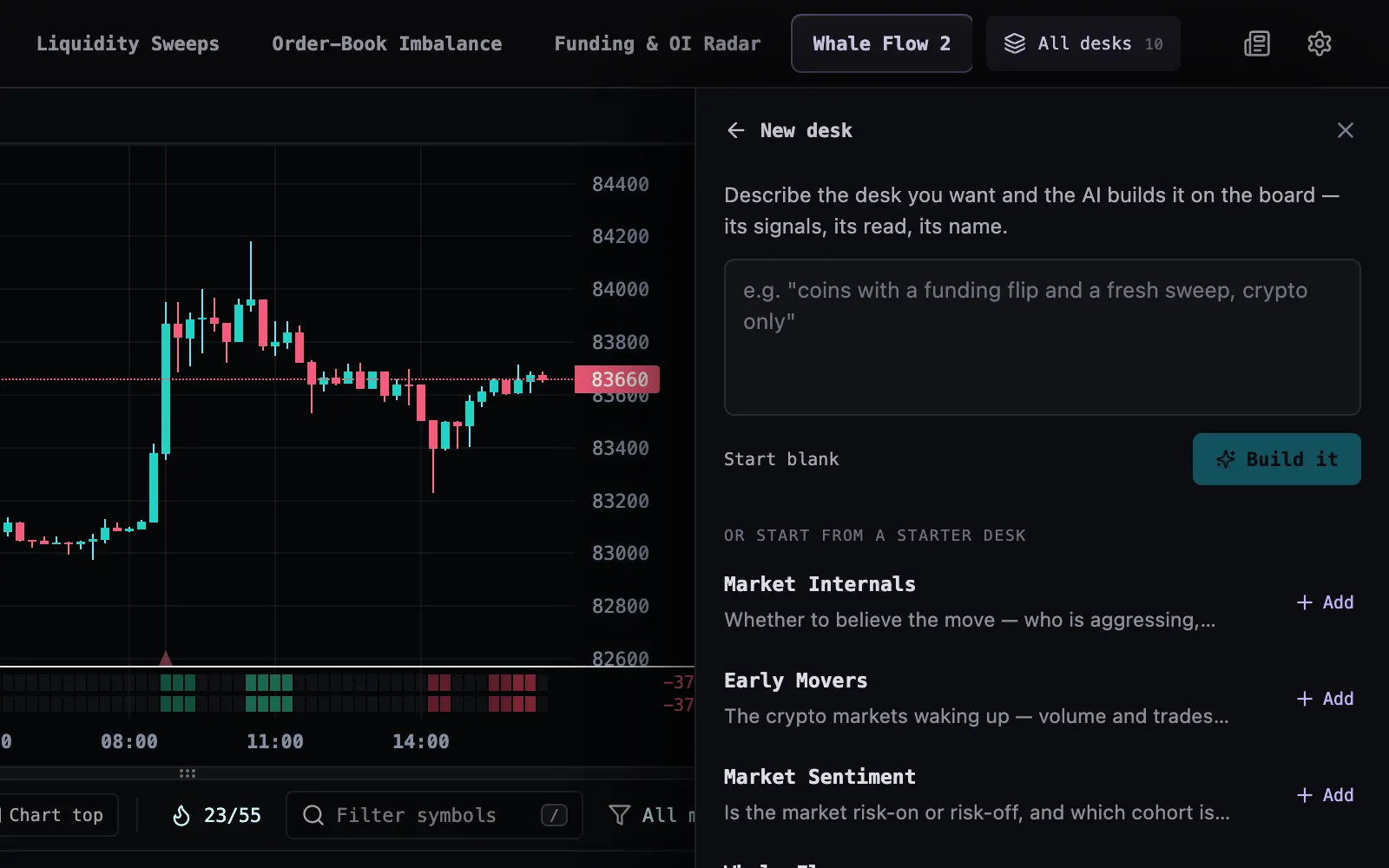Click the 08:00 time axis label

[129, 741]
